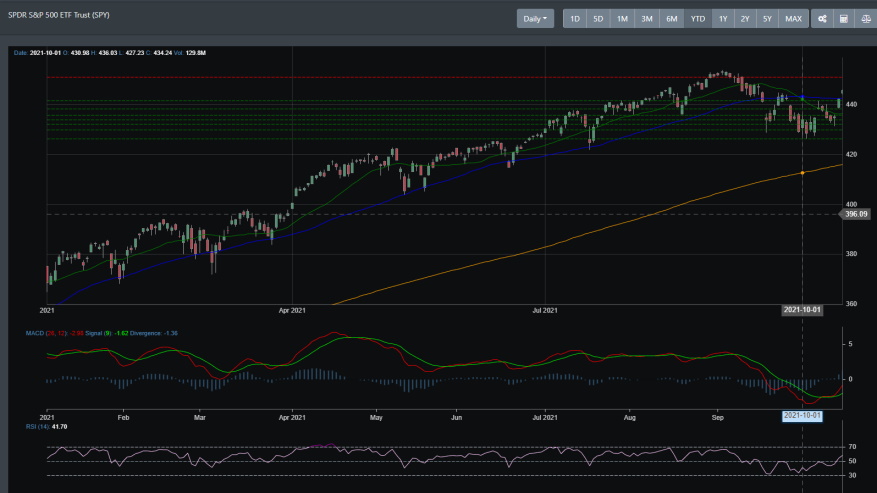Click the Apr 2021 label on price axis
This screenshot has width=877, height=493.
[292, 310]
